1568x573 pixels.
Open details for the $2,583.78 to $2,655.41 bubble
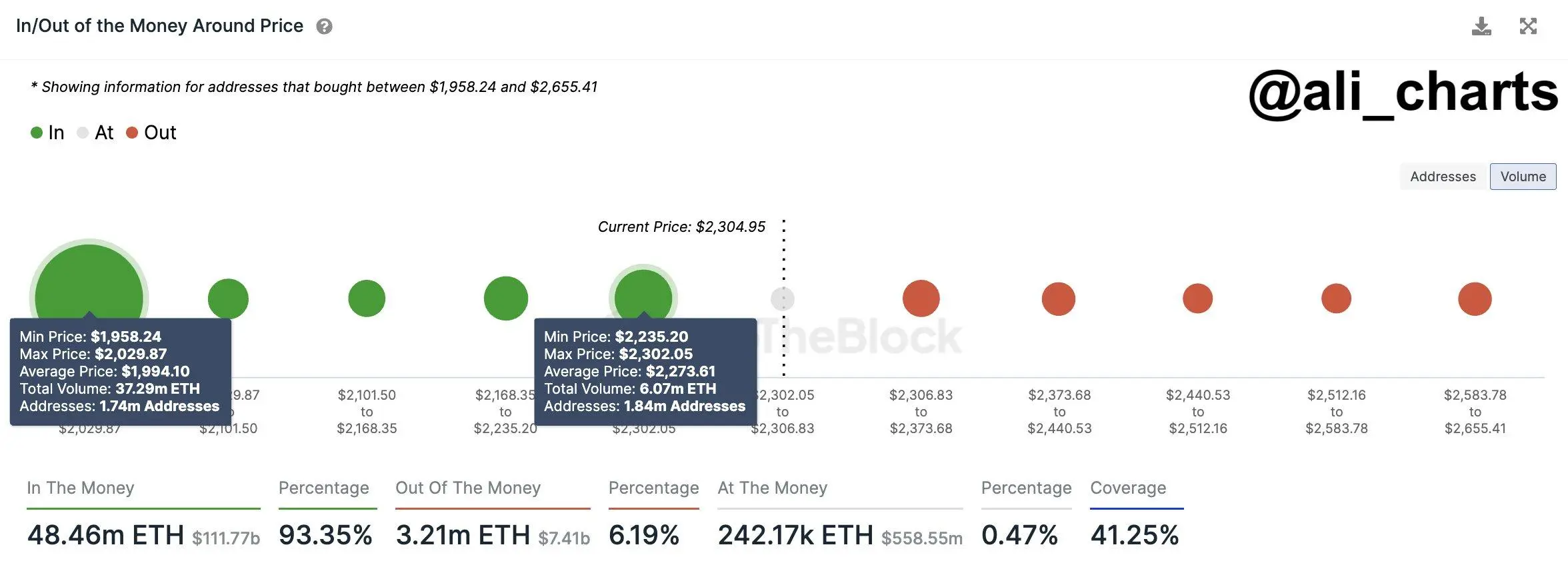pyautogui.click(x=1475, y=298)
